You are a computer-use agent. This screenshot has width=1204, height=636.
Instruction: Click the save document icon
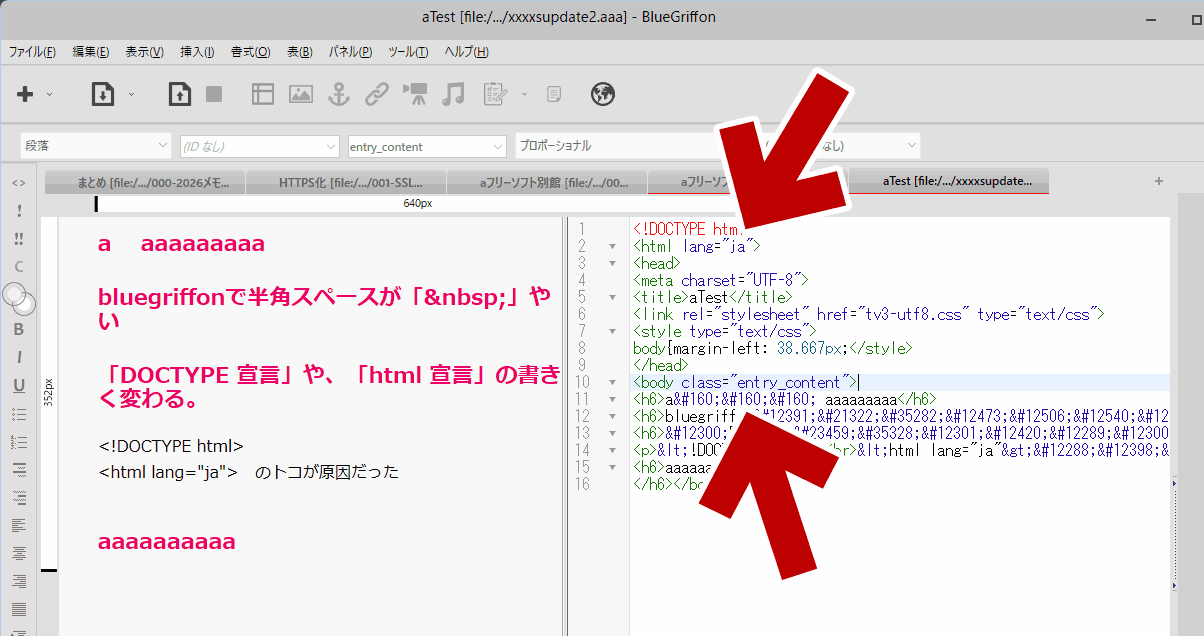point(179,94)
